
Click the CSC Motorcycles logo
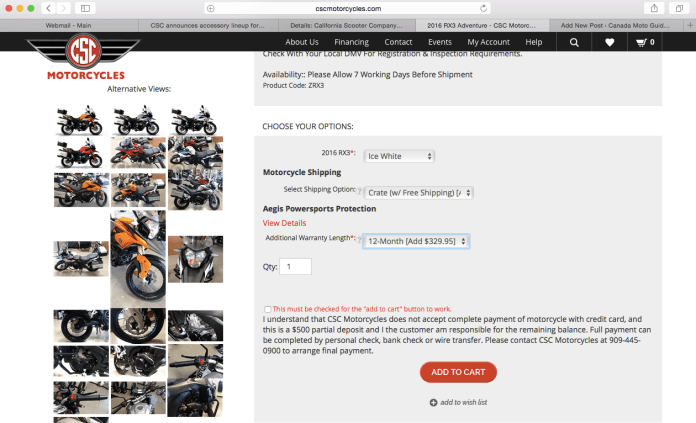point(84,57)
